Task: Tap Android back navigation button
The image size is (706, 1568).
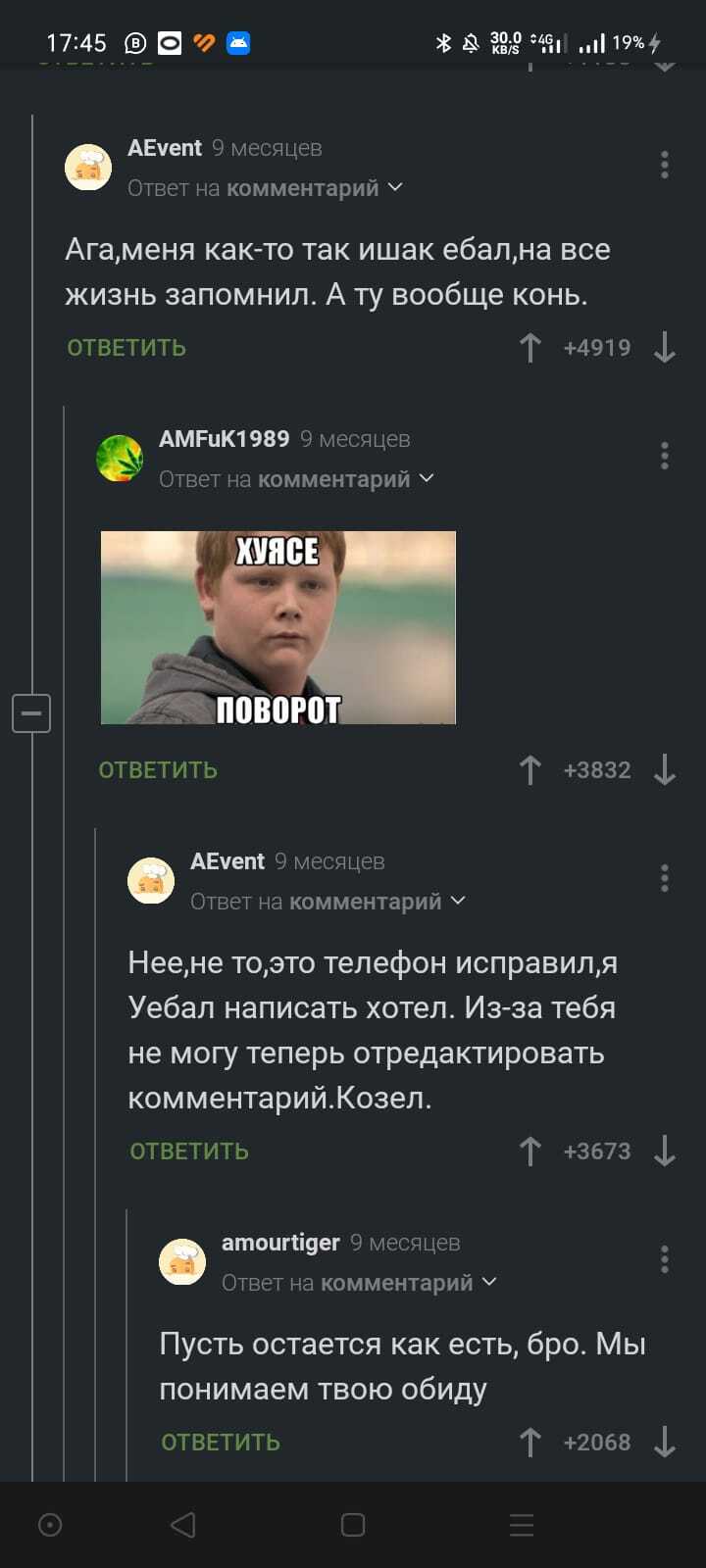Action: [x=183, y=1525]
